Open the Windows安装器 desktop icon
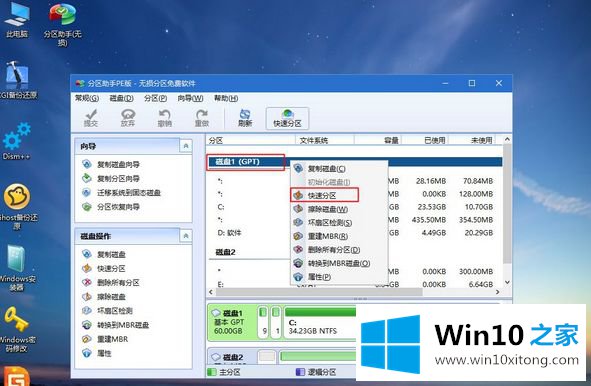This screenshot has width=591, height=386. [x=17, y=268]
